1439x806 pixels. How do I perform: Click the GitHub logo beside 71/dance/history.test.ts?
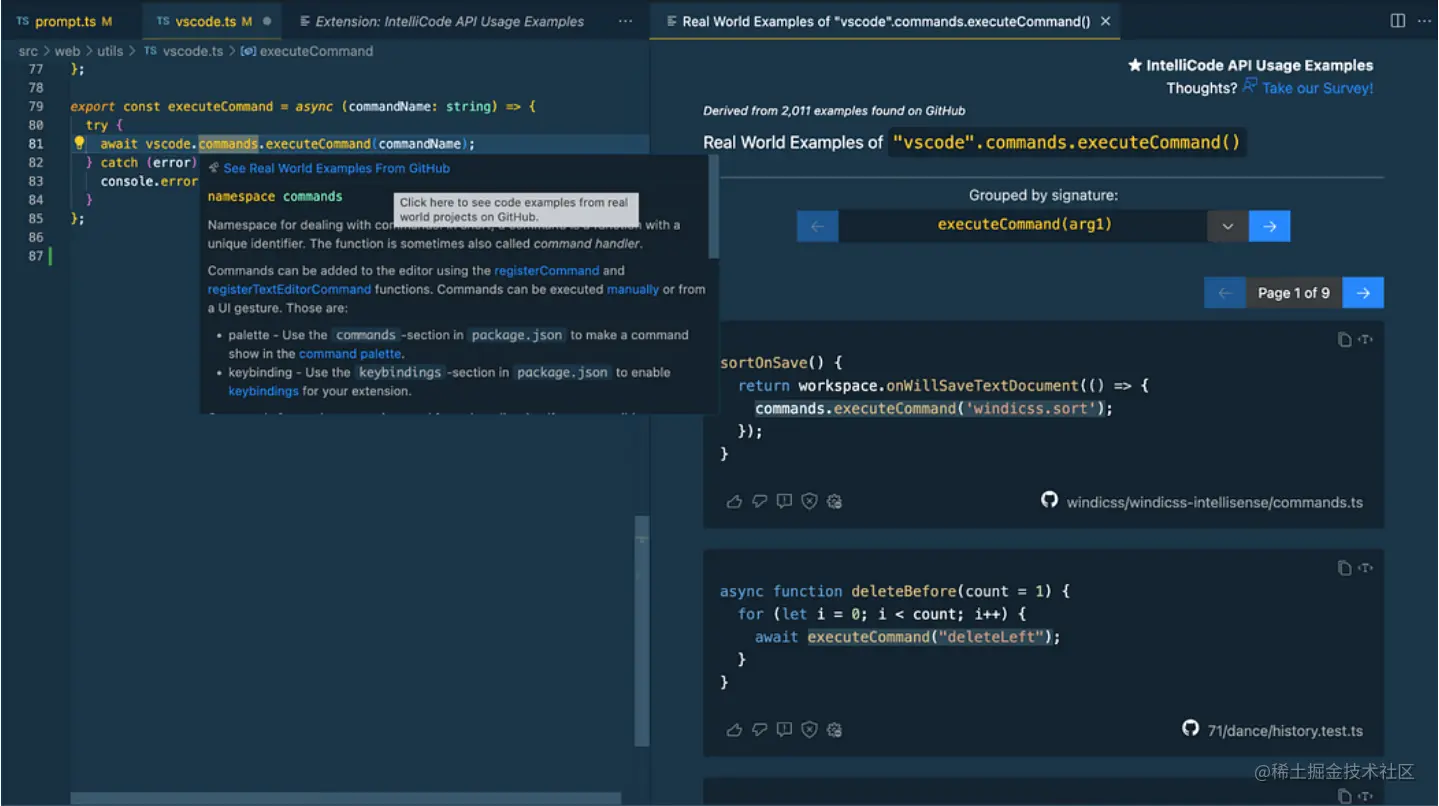click(1190, 728)
